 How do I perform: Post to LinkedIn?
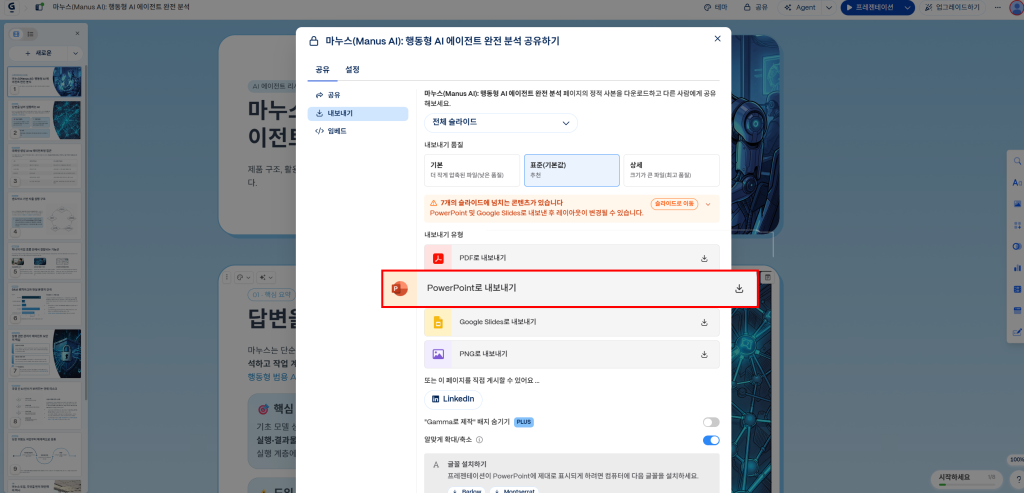(453, 399)
